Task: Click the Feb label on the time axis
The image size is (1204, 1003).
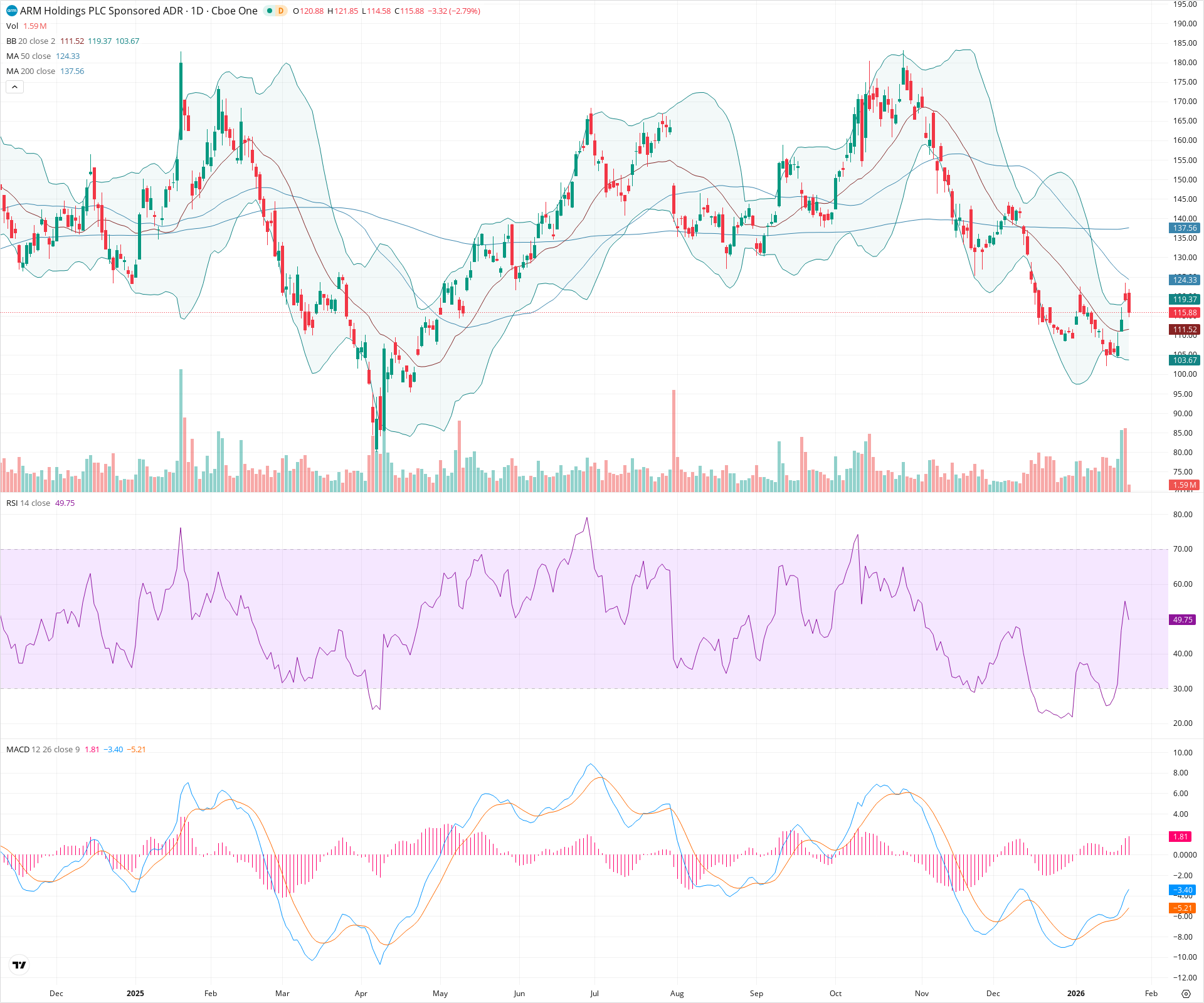Action: click(x=1151, y=994)
